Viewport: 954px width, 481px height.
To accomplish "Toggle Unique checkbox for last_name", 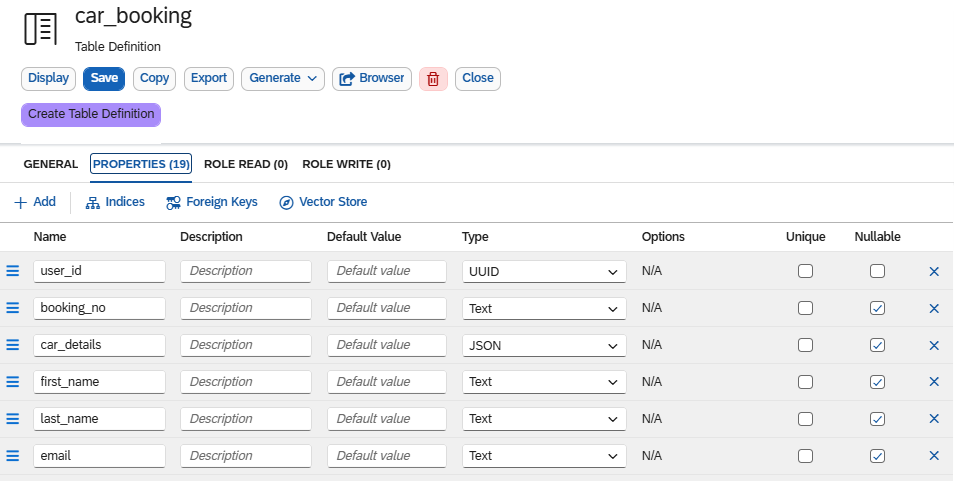I will coord(806,419).
